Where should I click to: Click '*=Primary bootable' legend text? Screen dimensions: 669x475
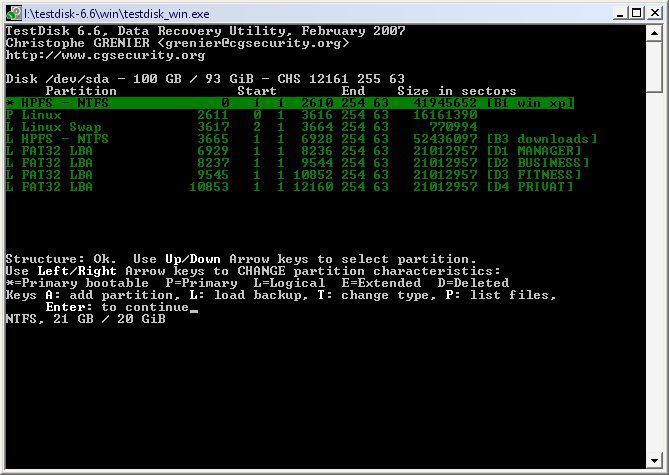tap(77, 283)
